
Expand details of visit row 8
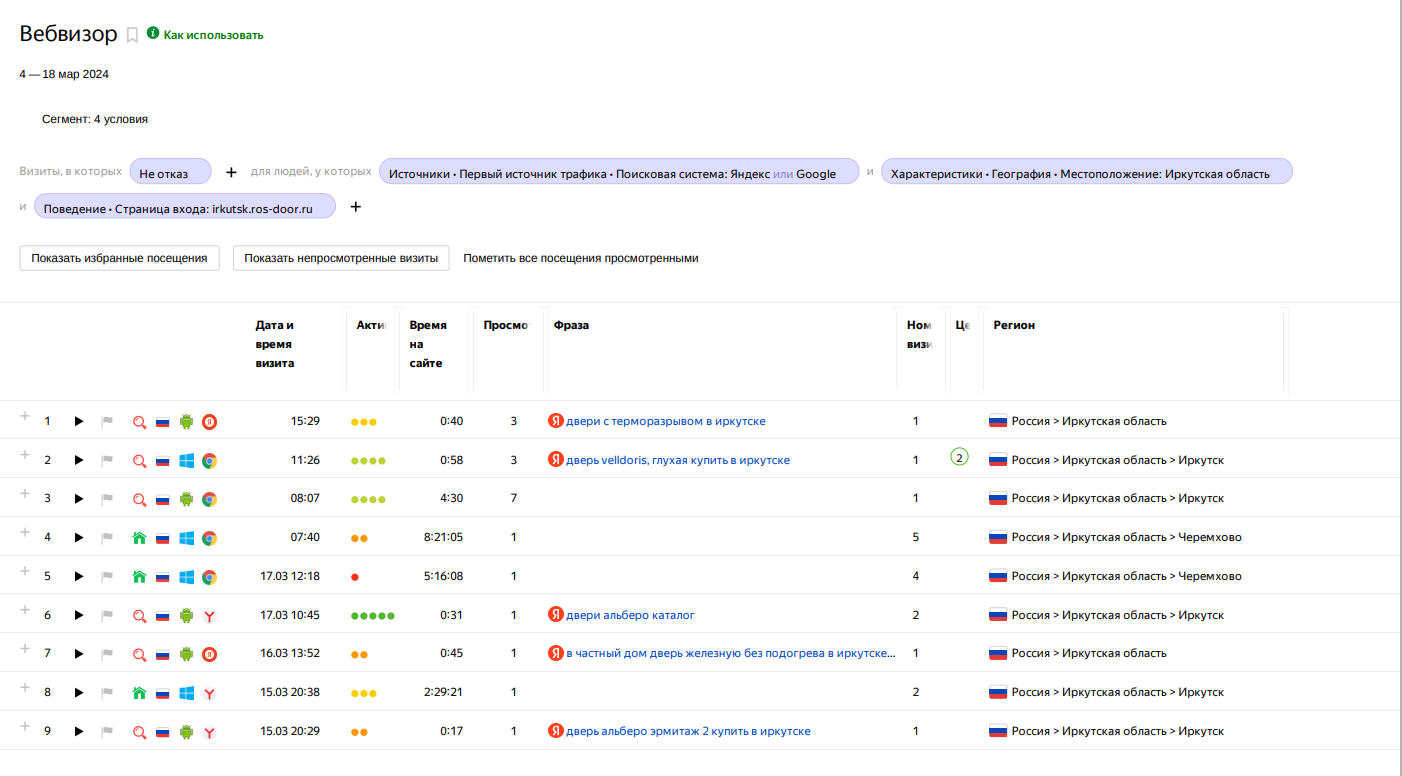coord(25,688)
